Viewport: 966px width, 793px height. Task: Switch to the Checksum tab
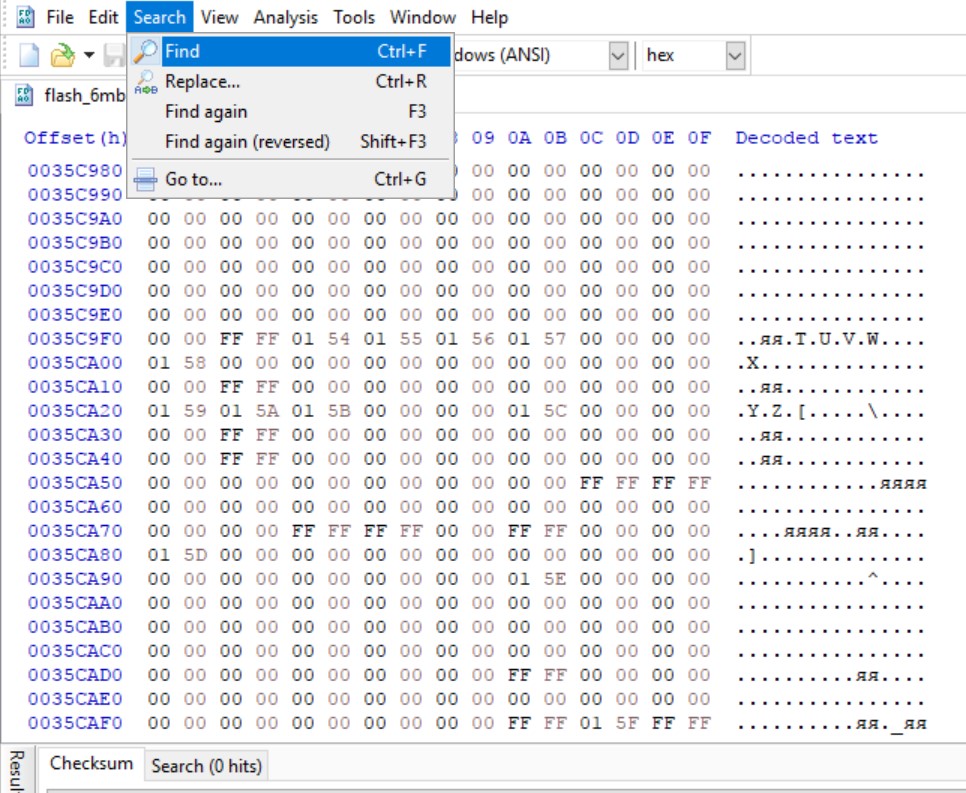91,764
